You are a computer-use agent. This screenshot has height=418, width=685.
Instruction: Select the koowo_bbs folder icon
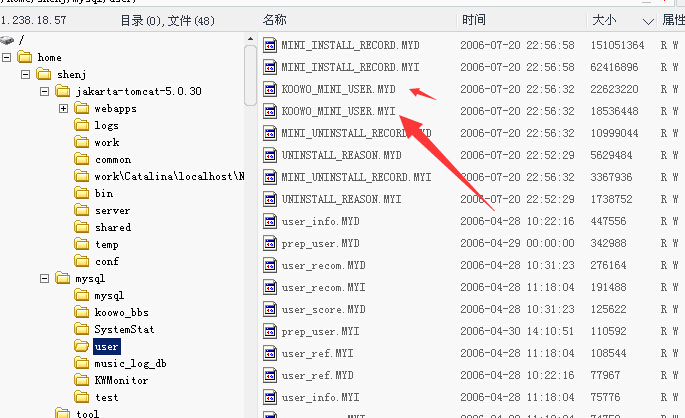pyautogui.click(x=82, y=312)
